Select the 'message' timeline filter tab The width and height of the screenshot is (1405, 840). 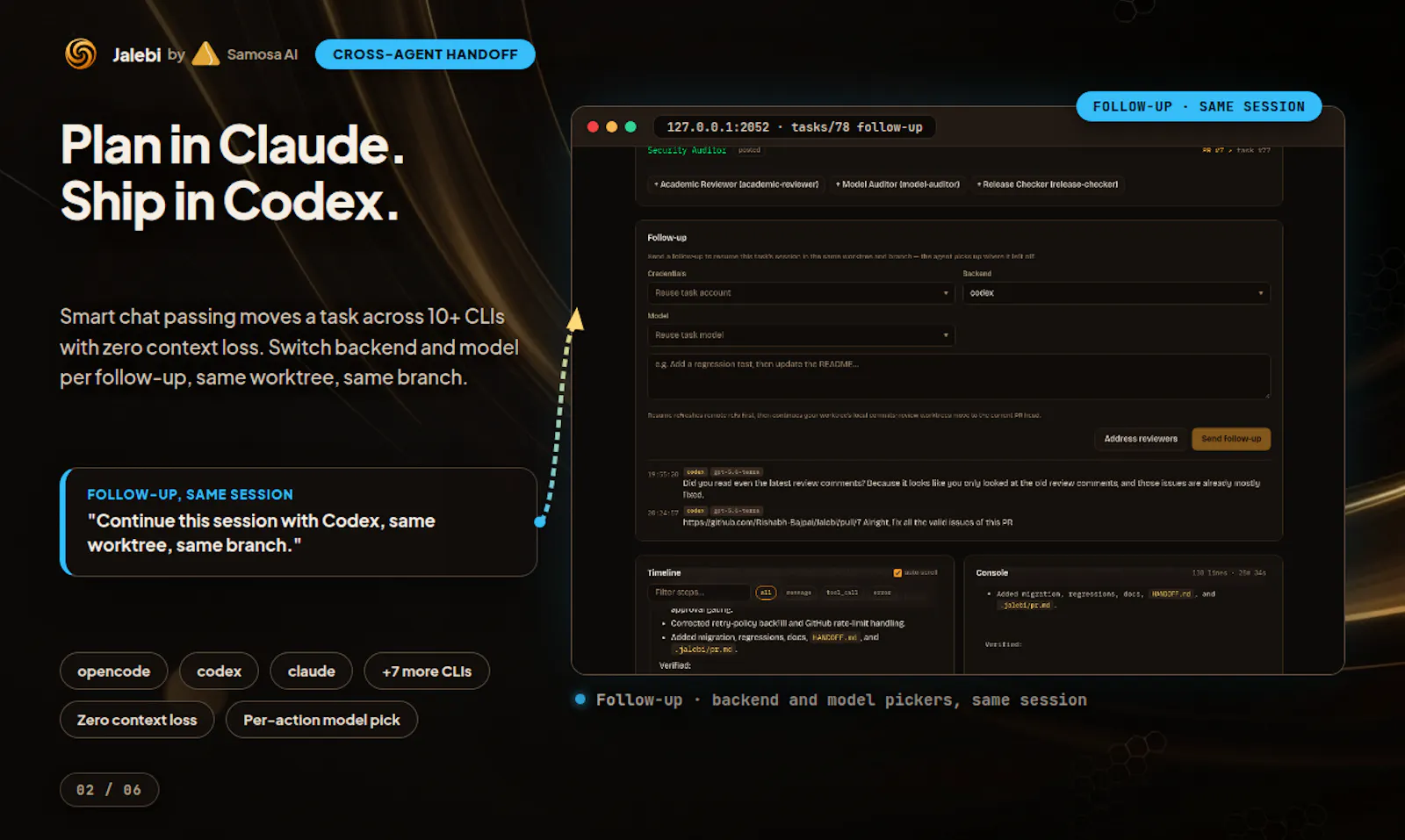point(798,592)
